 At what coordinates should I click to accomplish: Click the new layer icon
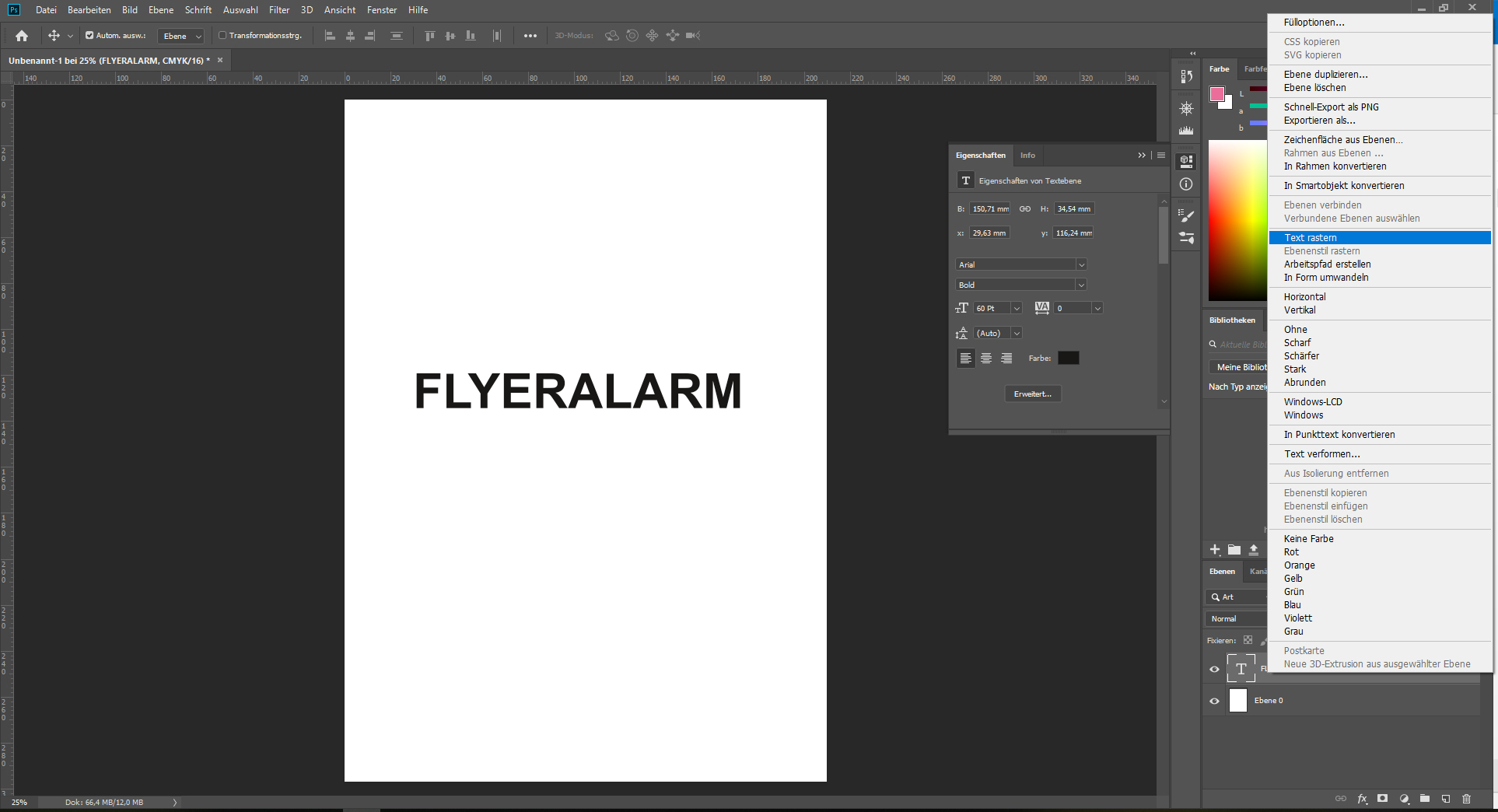pos(1445,799)
